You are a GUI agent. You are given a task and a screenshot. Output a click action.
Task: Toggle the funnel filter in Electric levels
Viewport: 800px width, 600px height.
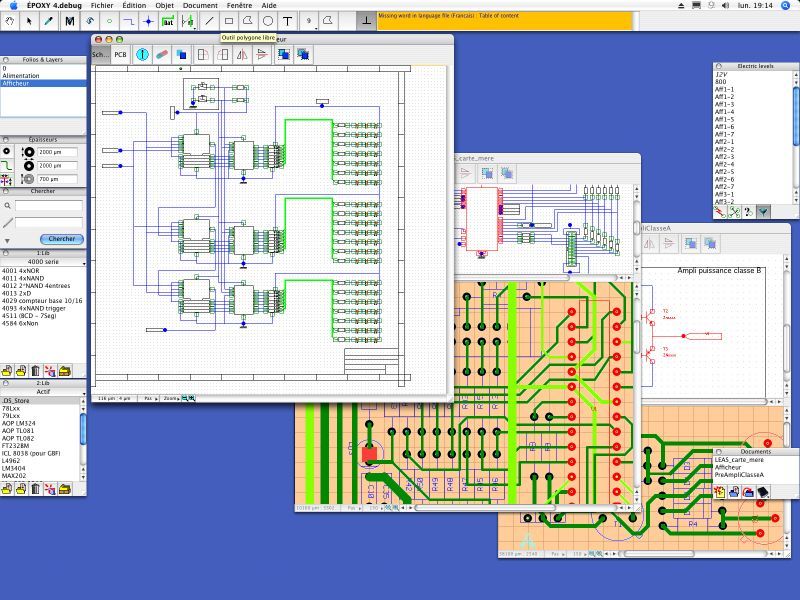763,212
